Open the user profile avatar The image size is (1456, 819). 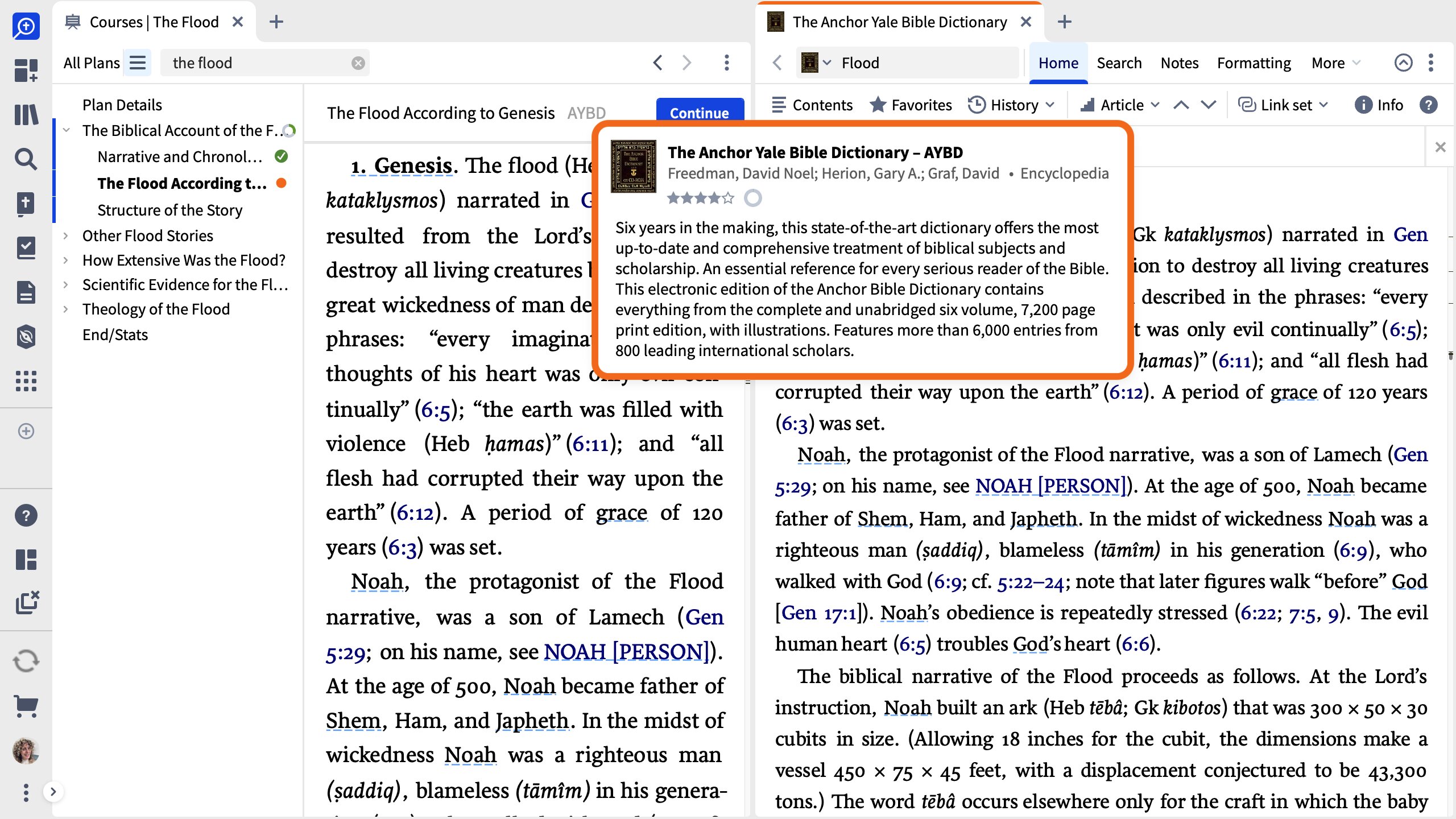[26, 751]
